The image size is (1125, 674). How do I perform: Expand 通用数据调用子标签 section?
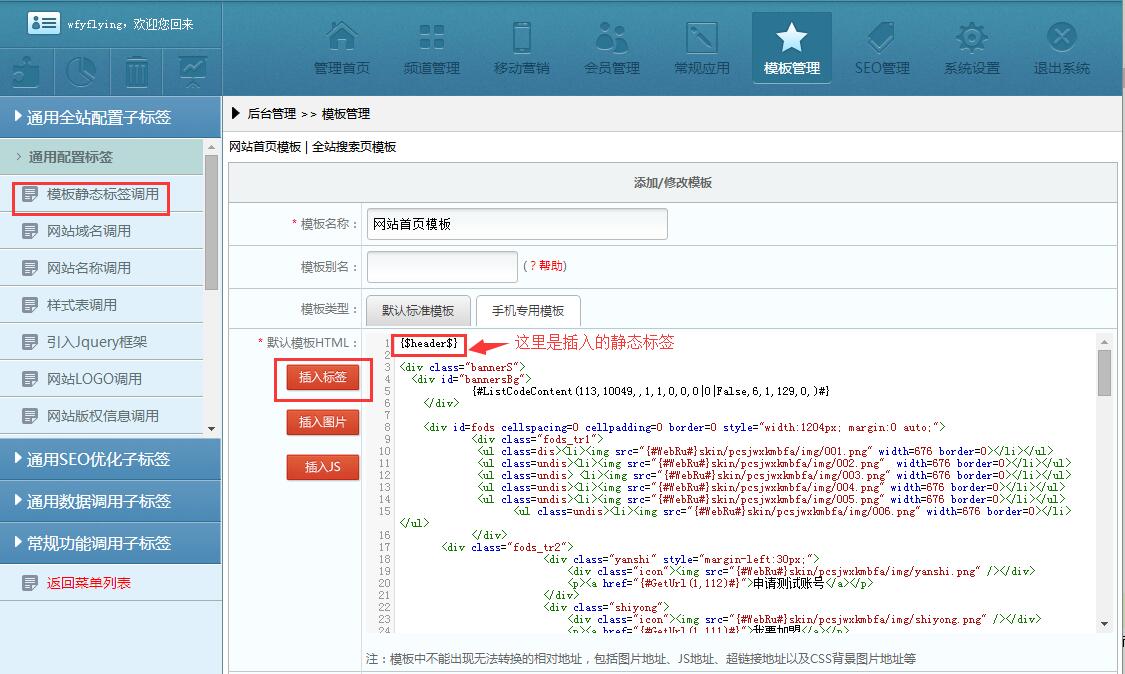pos(110,501)
